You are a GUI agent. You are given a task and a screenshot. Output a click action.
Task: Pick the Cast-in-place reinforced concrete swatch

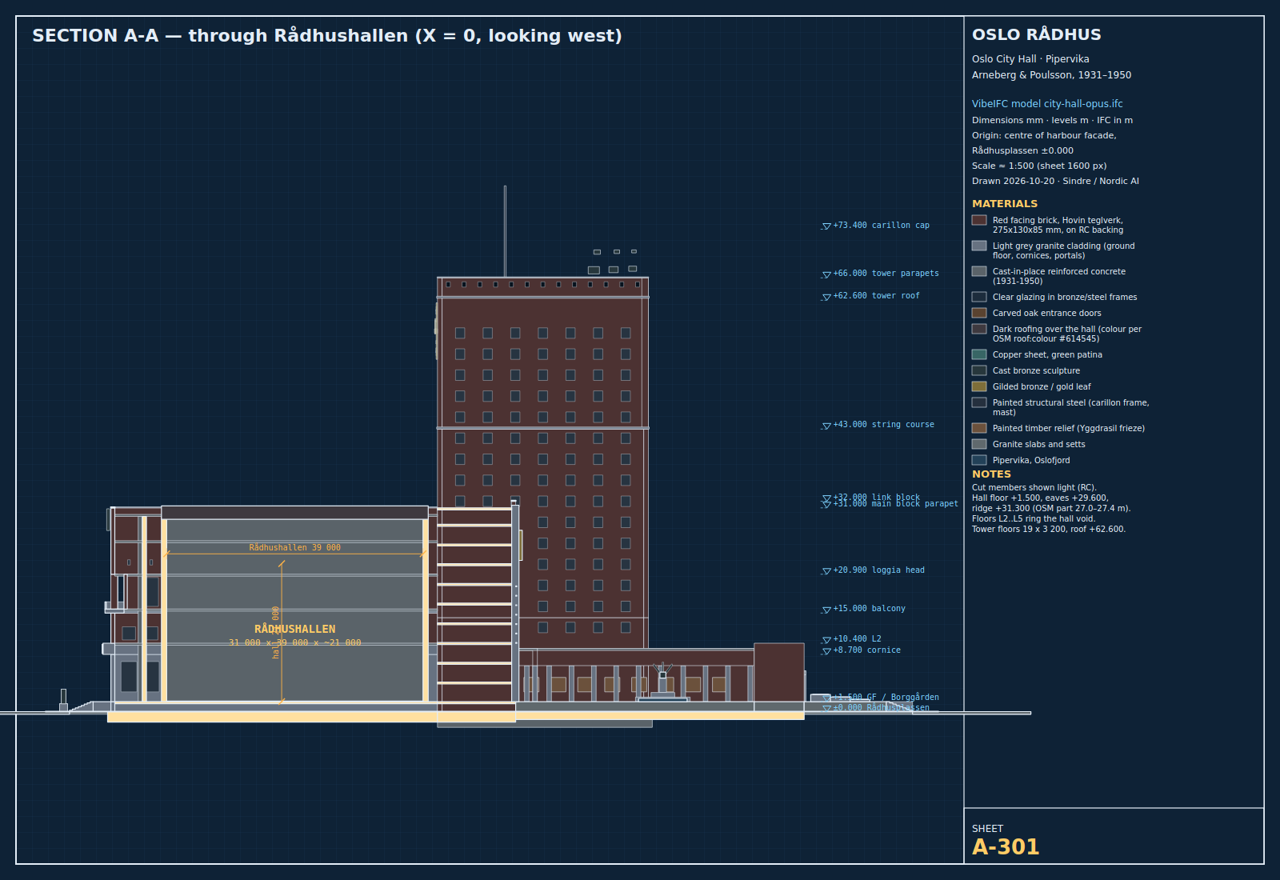point(979,271)
